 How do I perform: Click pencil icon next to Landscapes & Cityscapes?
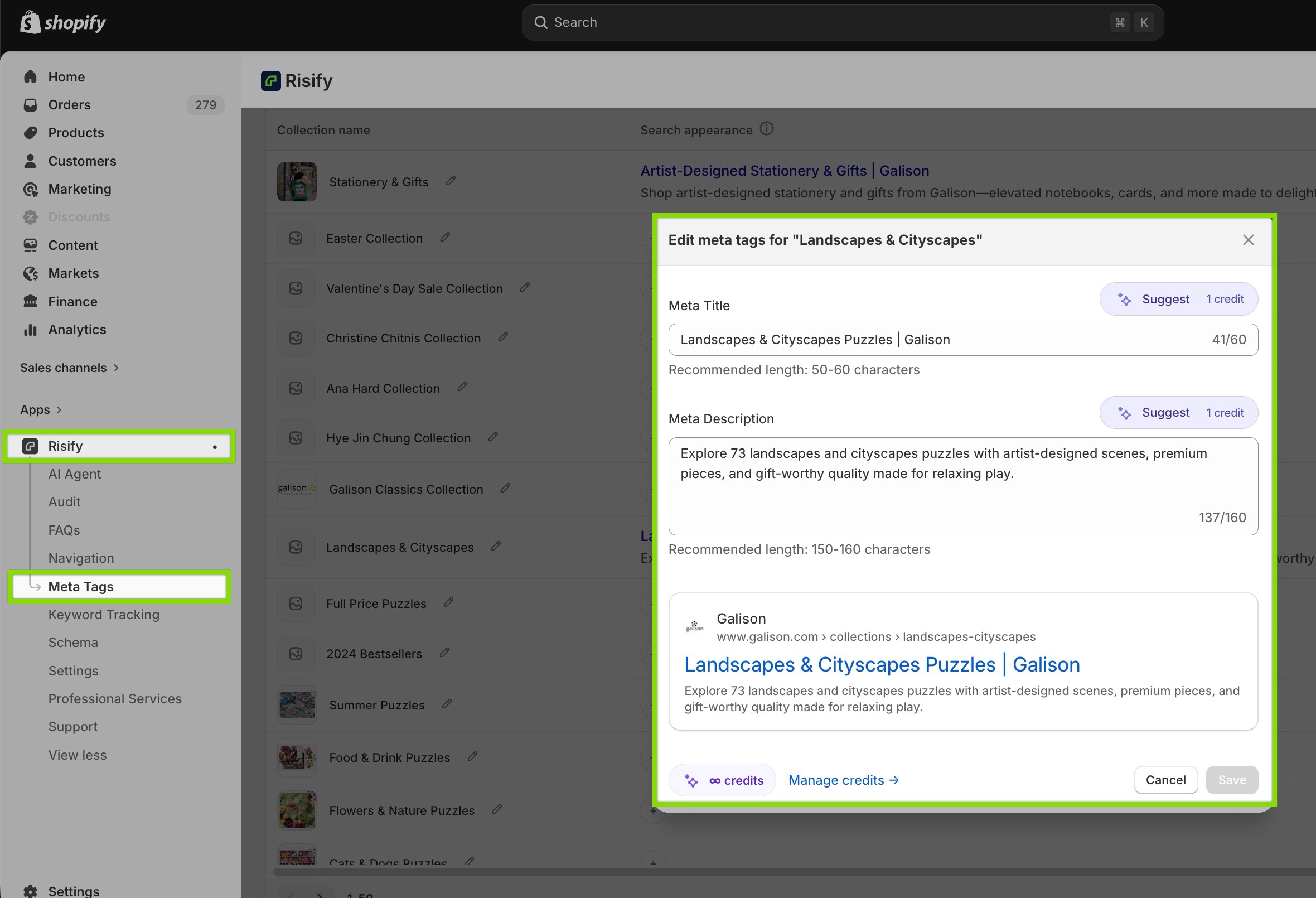(496, 546)
